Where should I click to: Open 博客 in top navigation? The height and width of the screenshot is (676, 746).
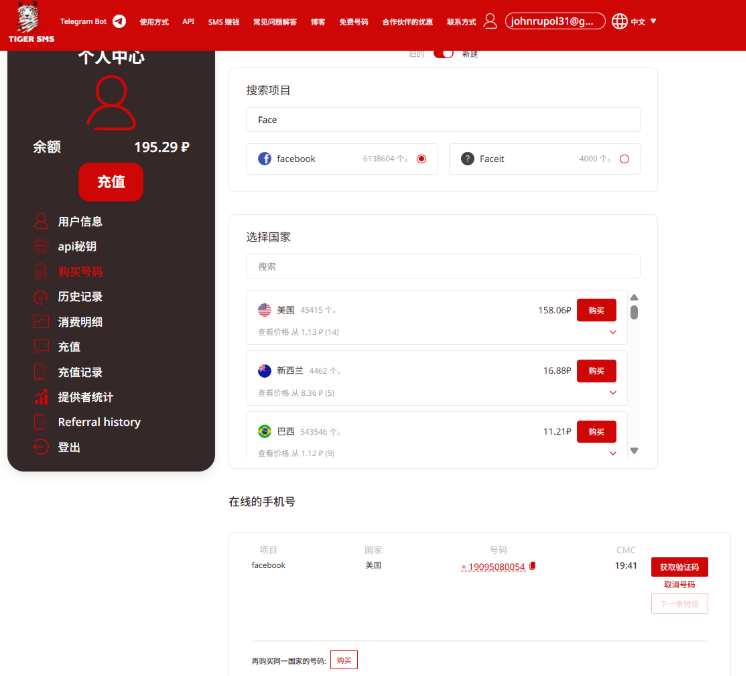[x=318, y=22]
